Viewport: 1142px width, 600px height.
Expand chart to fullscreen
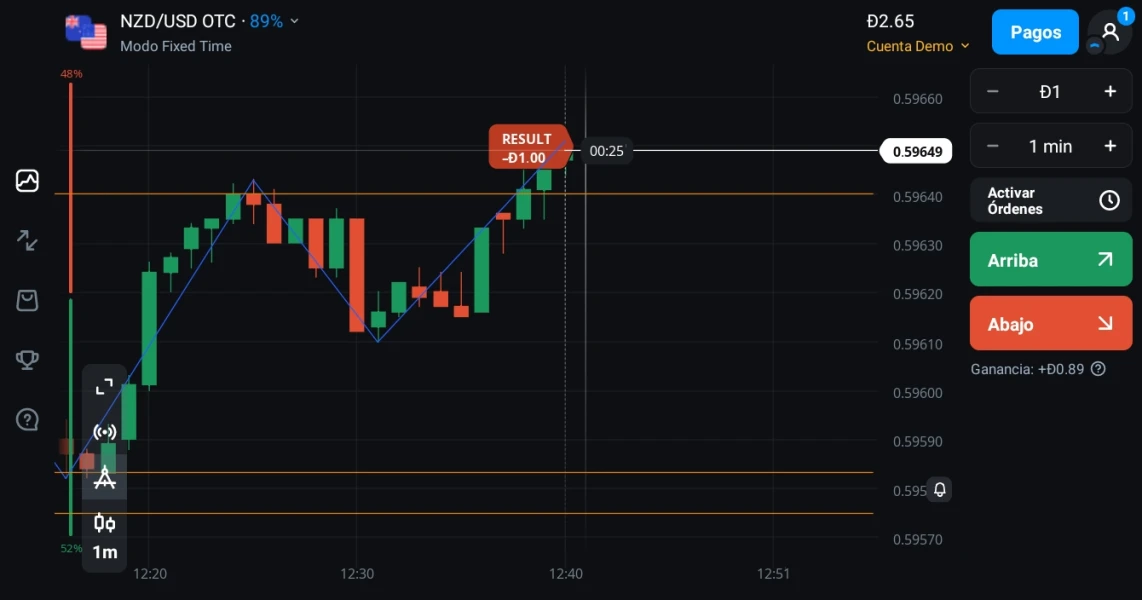(x=104, y=387)
